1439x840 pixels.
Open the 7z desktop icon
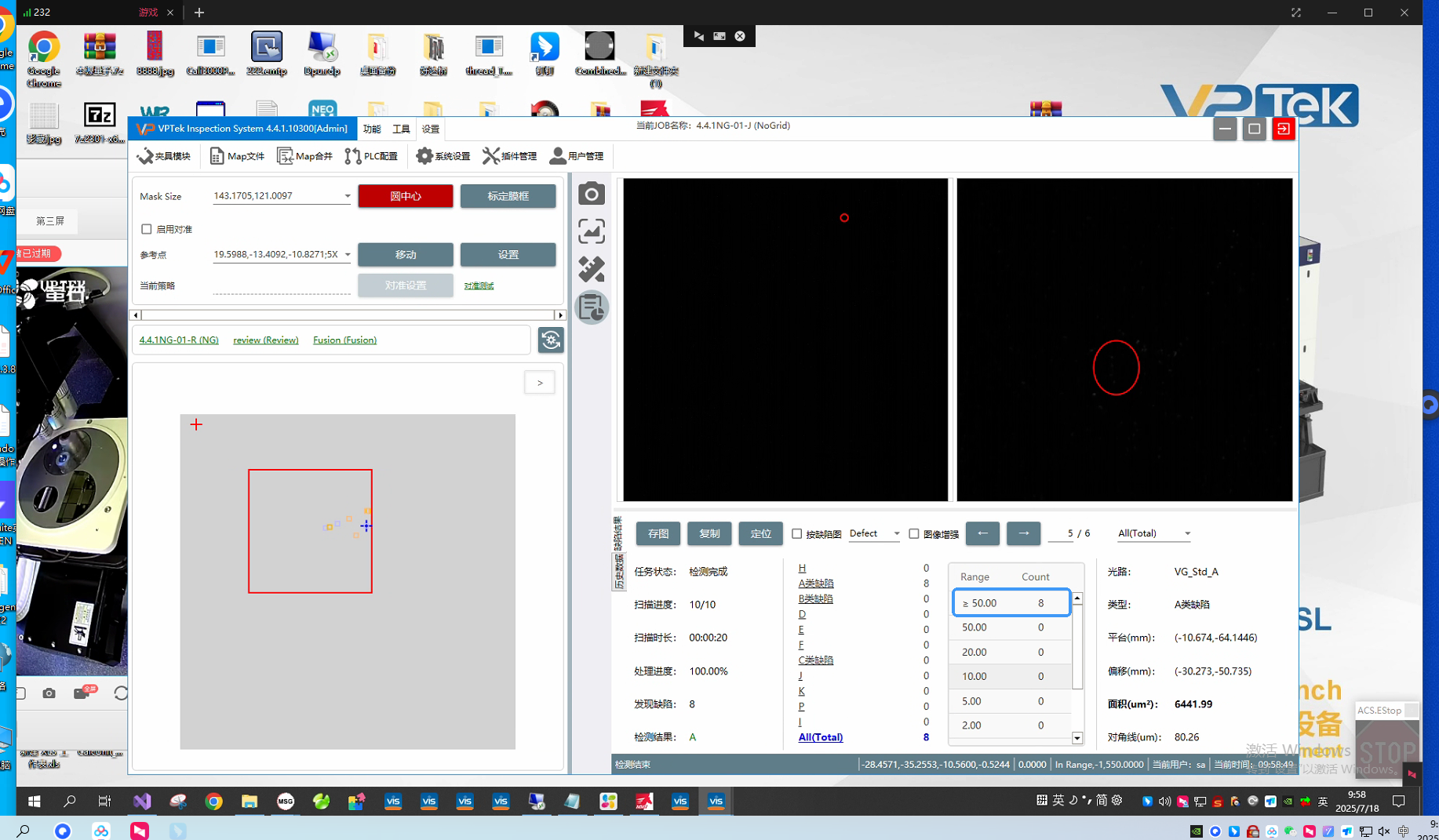pos(99,123)
